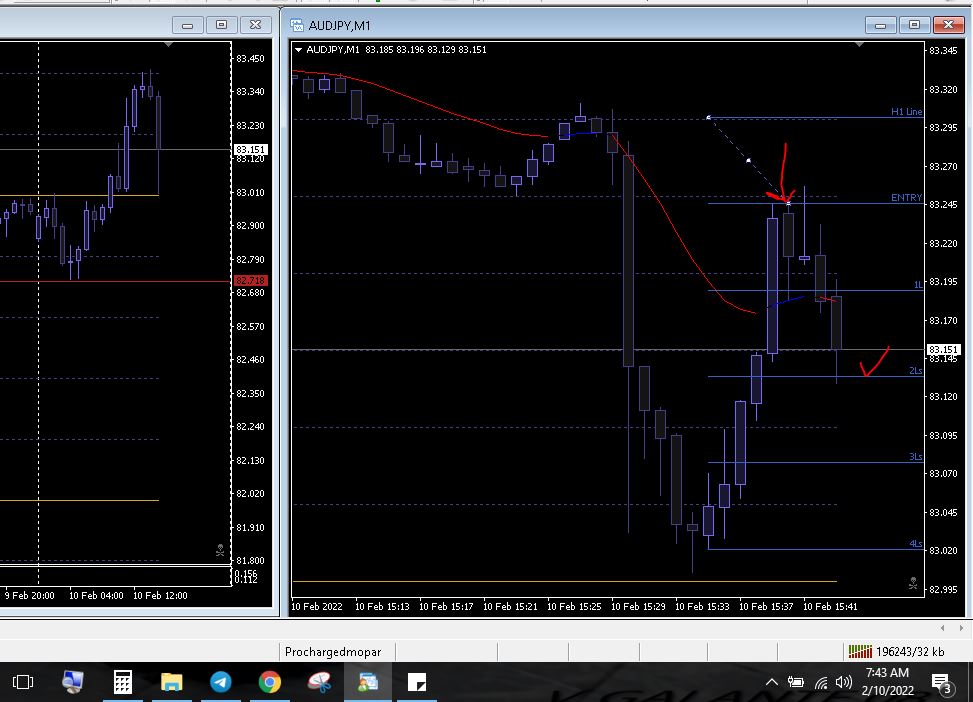The height and width of the screenshot is (702, 973).
Task: Click the skull icon on left chart
Action: (x=220, y=550)
